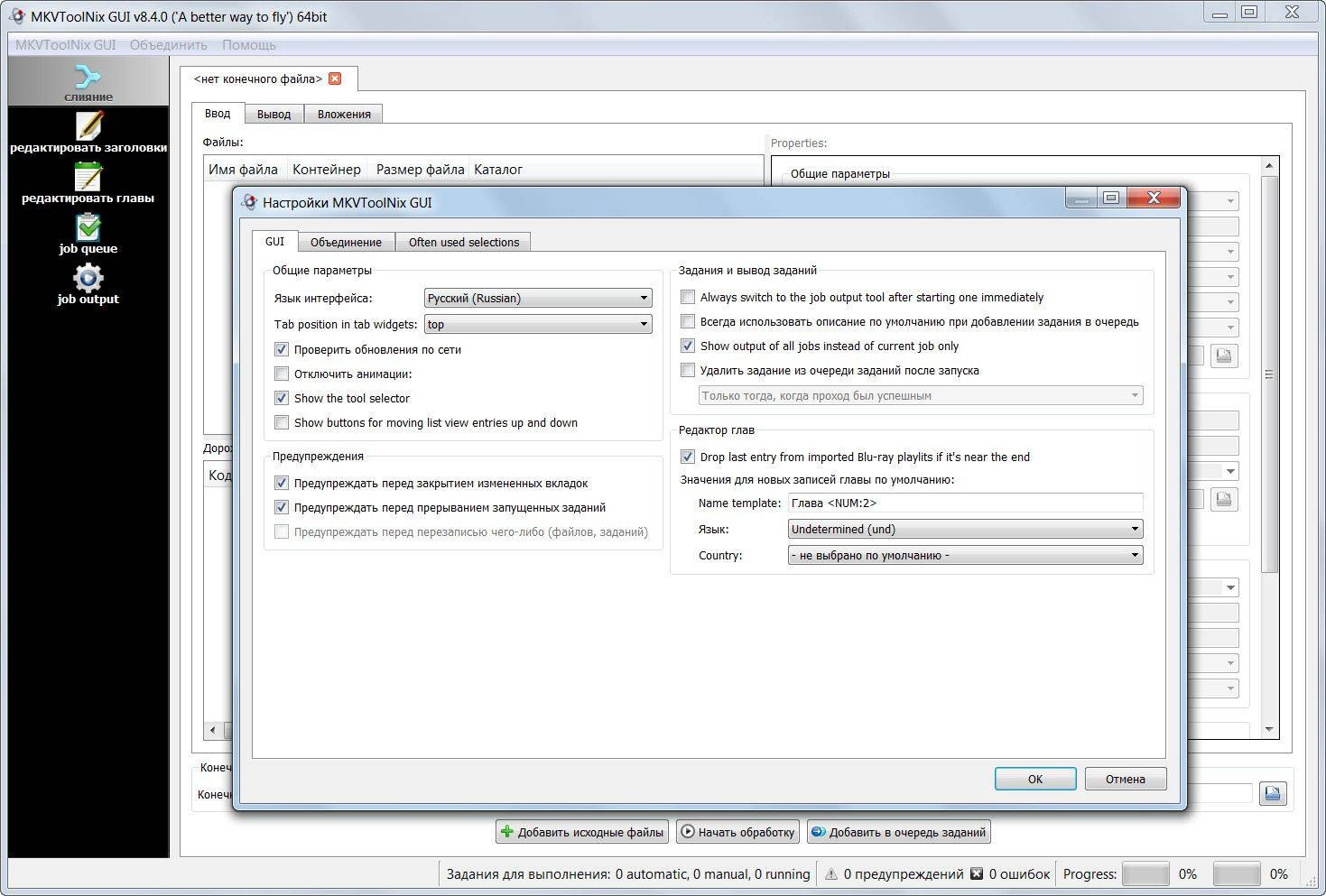Open the Country dropdown
This screenshot has width=1326, height=896.
[966, 555]
